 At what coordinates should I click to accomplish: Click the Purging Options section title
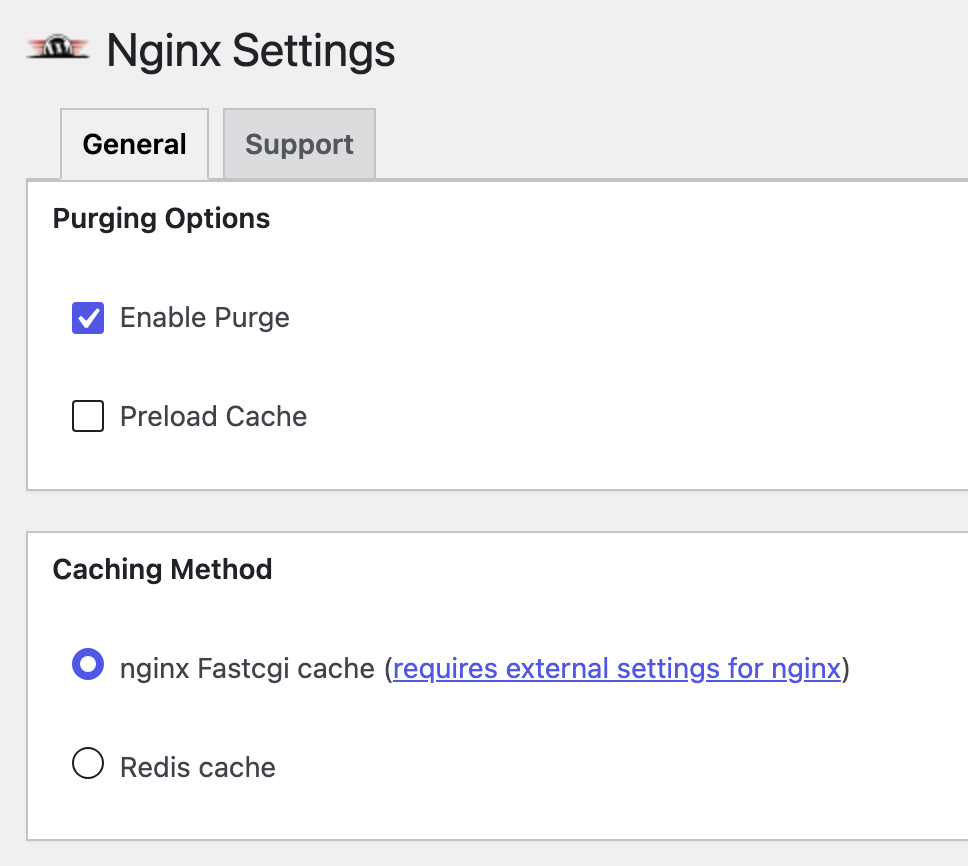(161, 219)
